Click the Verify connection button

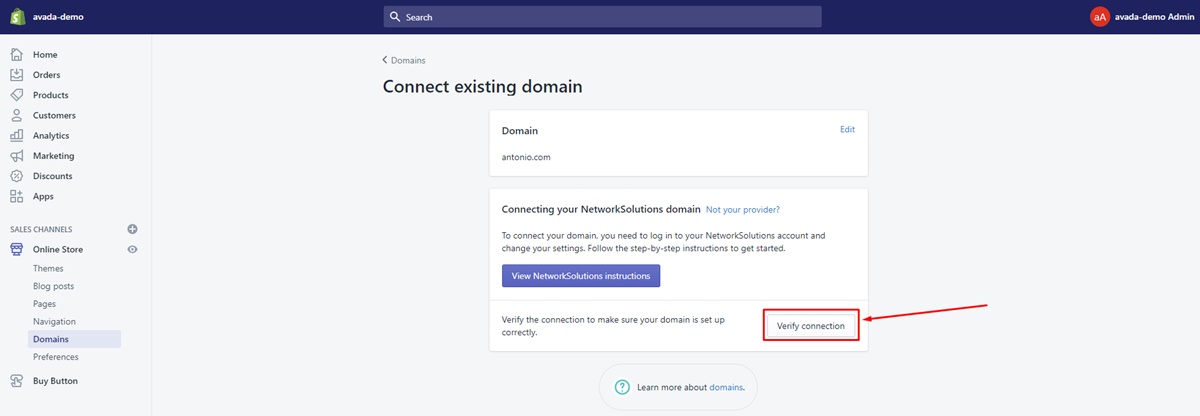coord(811,326)
